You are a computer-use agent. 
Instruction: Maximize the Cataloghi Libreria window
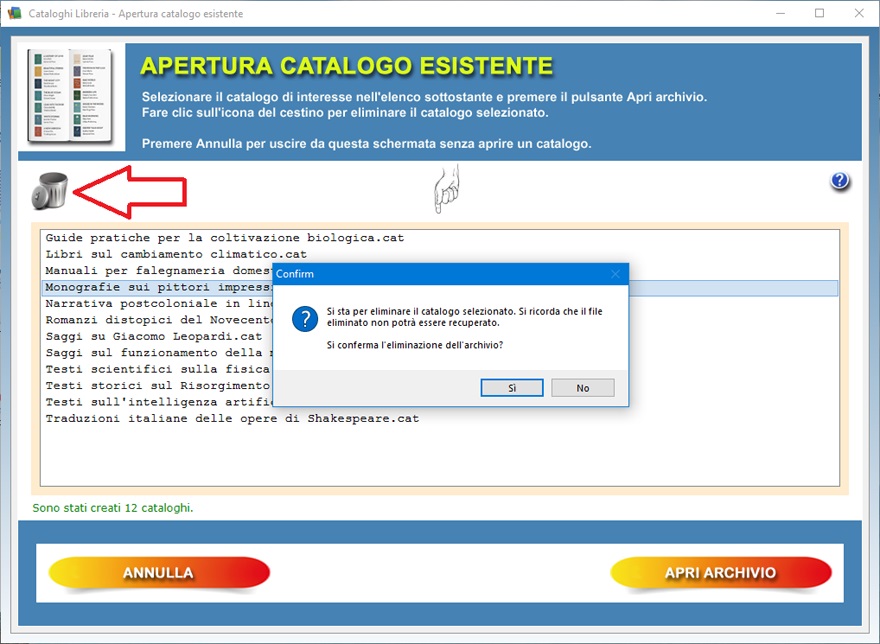(x=819, y=14)
